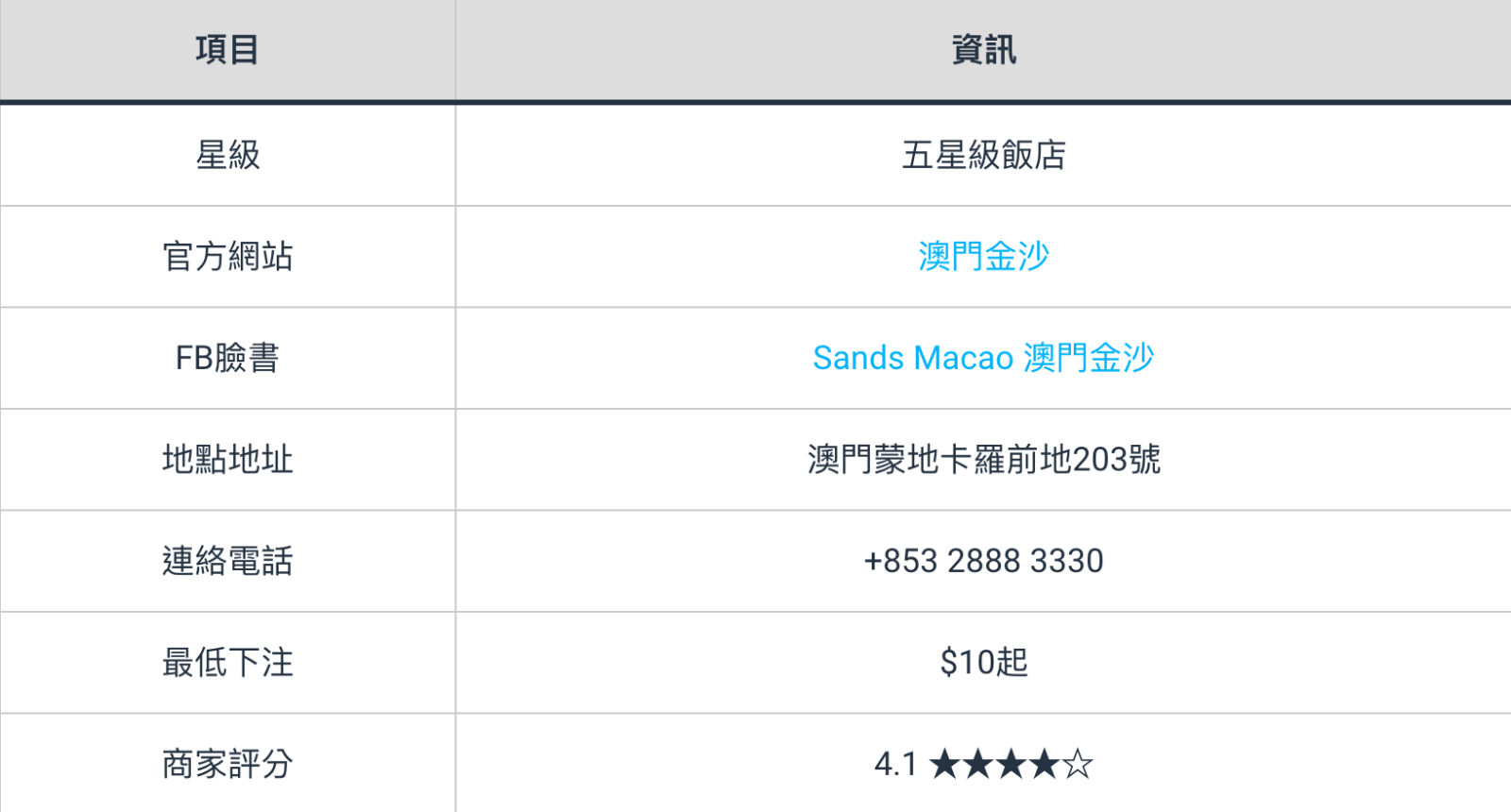The height and width of the screenshot is (812, 1511).
Task: Click the 4.1 rating number
Action: click(895, 764)
